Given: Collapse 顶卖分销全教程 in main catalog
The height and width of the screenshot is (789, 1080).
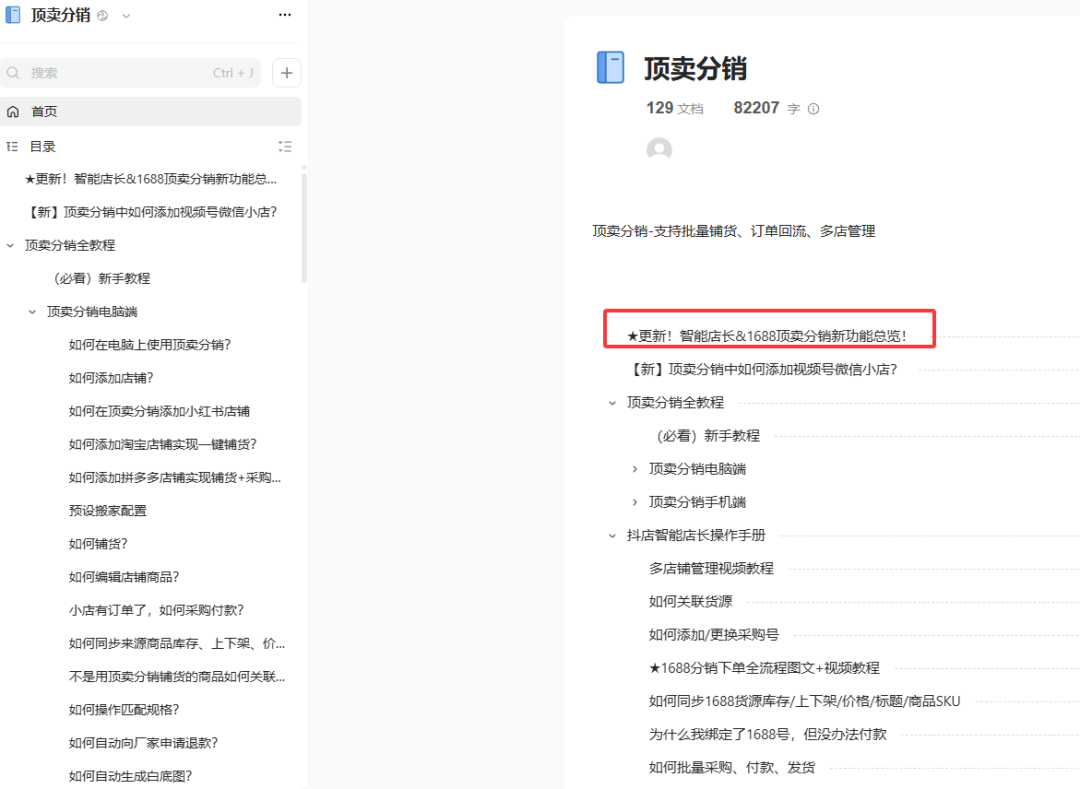Looking at the screenshot, I should [x=612, y=403].
